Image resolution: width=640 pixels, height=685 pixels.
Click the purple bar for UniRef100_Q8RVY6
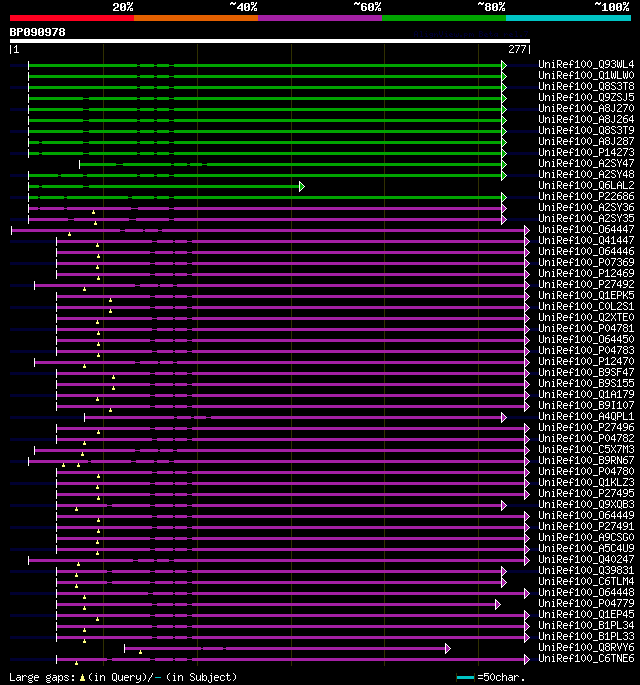point(285,648)
